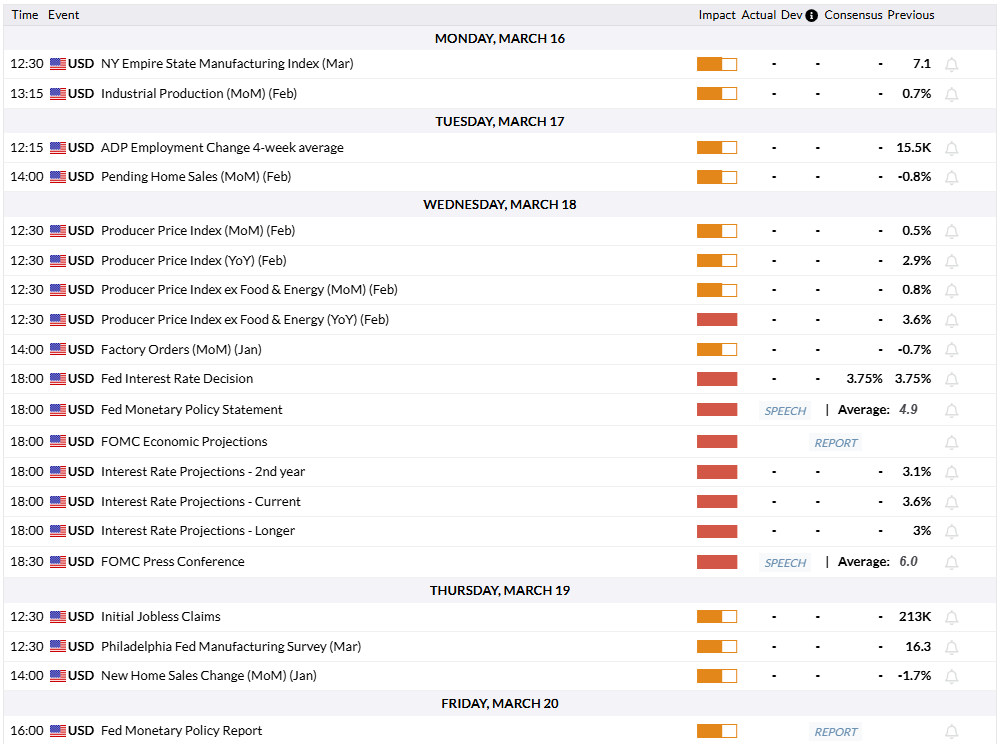The height and width of the screenshot is (744, 1000).
Task: Click bell icon on Fed Interest Rate Decision row
Action: [x=951, y=379]
